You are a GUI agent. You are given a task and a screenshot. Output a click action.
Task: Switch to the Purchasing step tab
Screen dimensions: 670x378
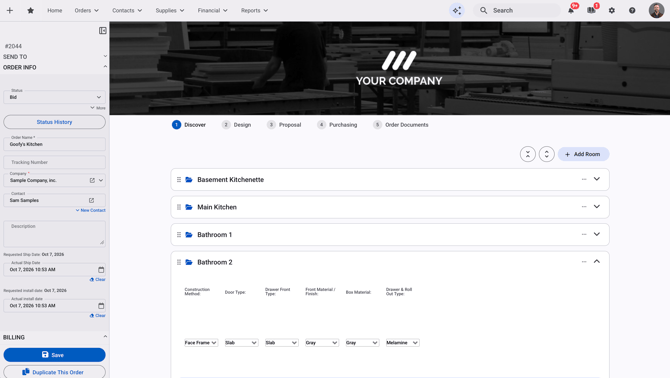pos(337,125)
